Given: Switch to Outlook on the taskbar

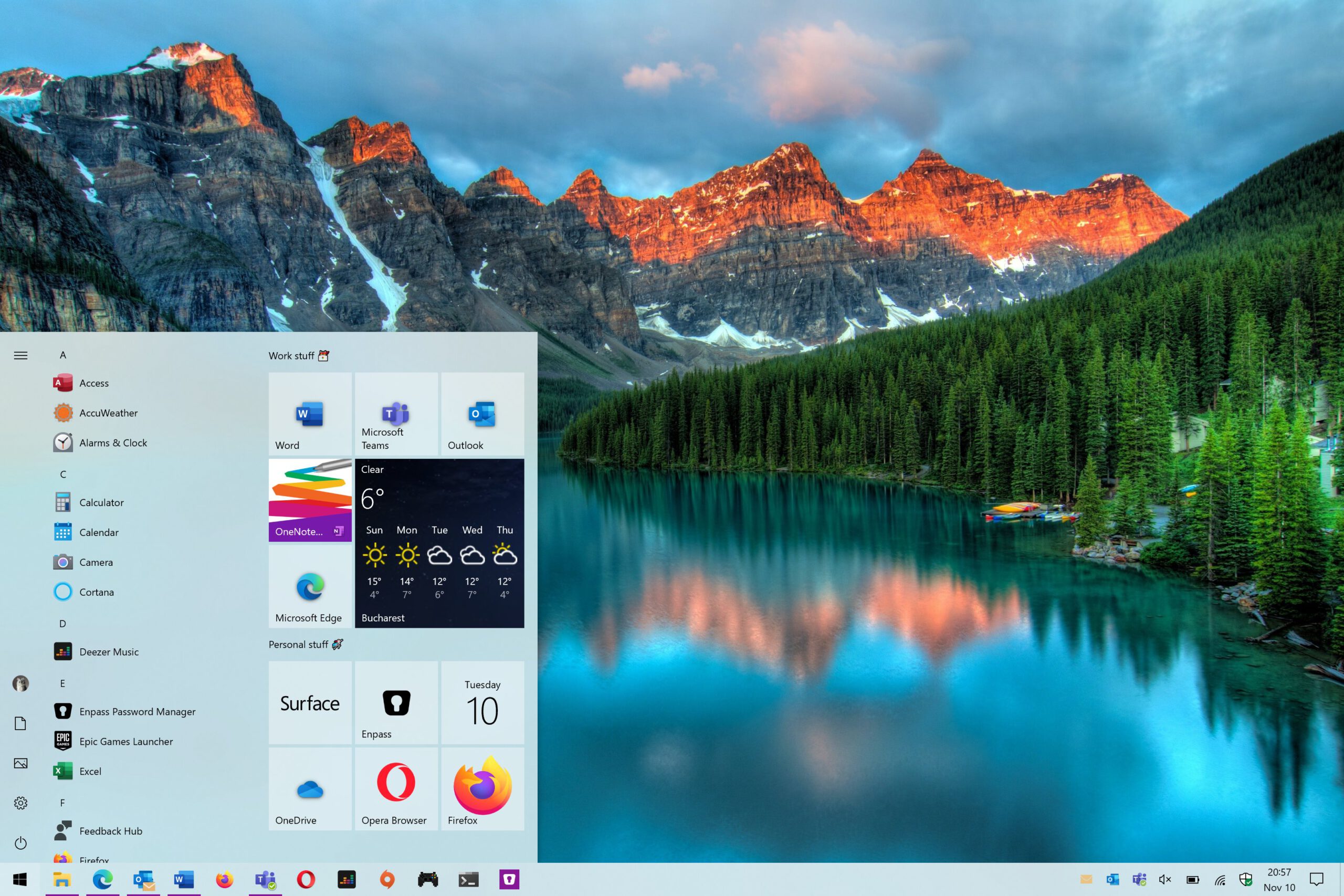Looking at the screenshot, I should click(143, 879).
